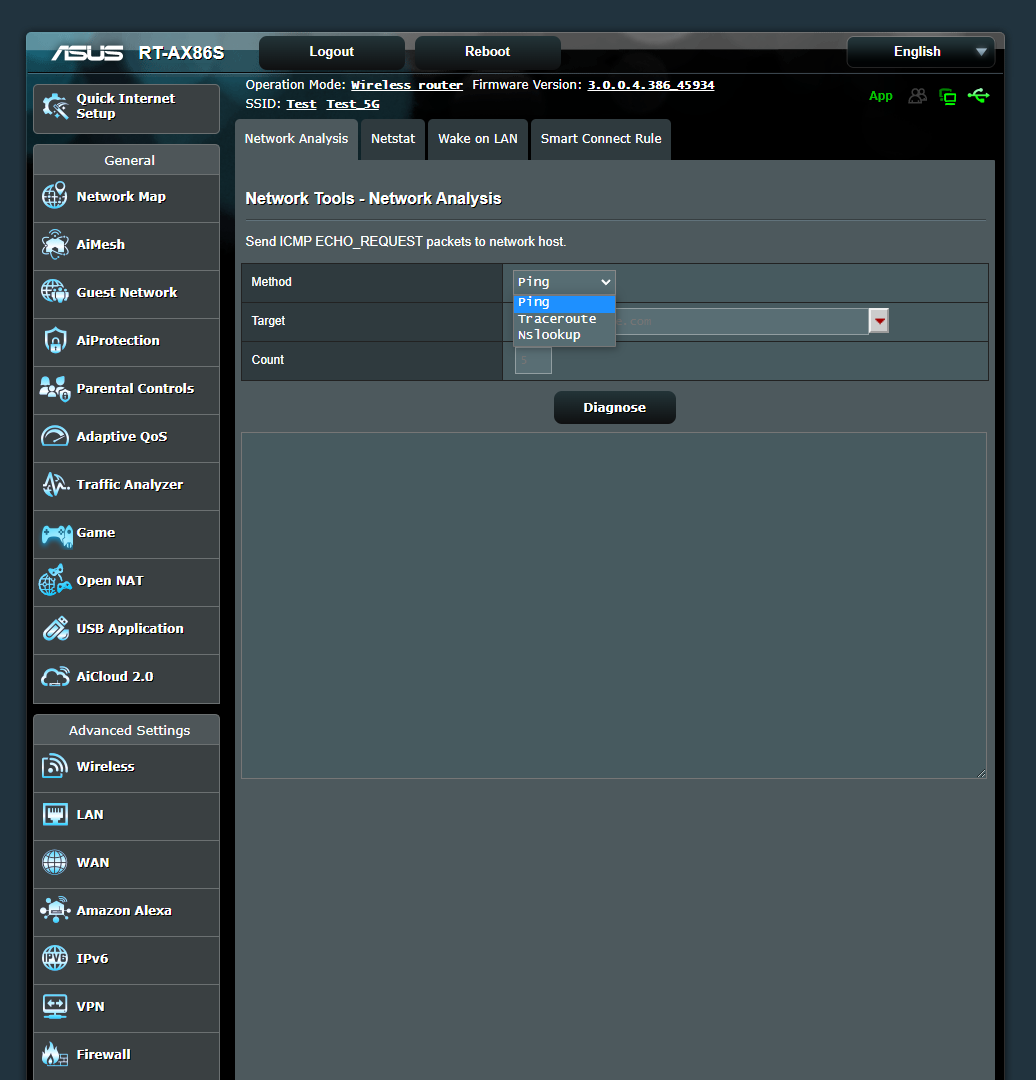Click inside the Count input field
This screenshot has width=1036, height=1080.
[x=532, y=360]
